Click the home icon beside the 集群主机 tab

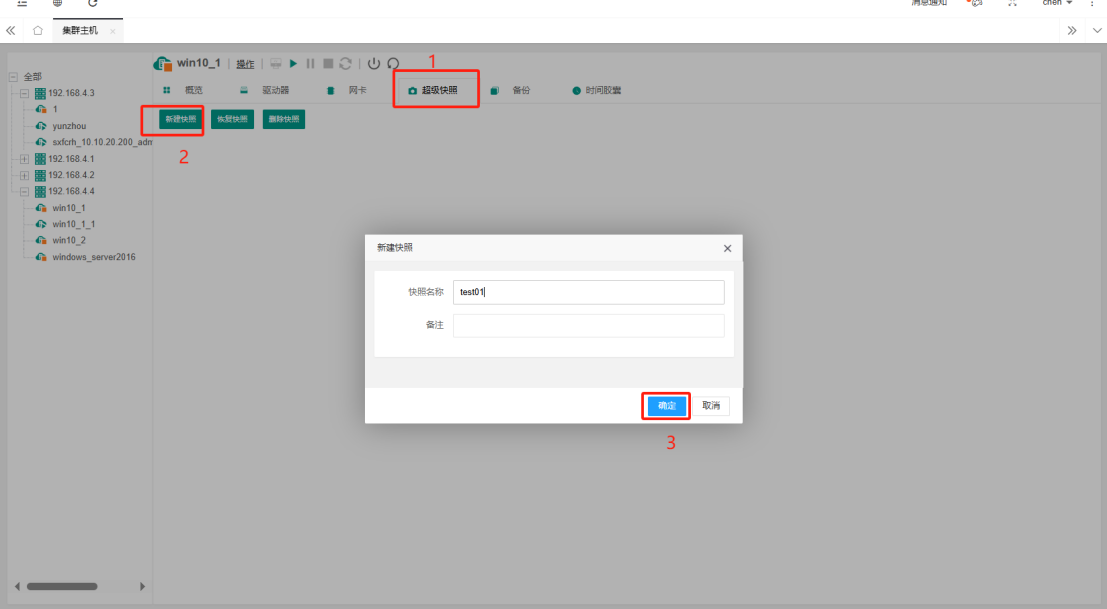pyautogui.click(x=37, y=31)
